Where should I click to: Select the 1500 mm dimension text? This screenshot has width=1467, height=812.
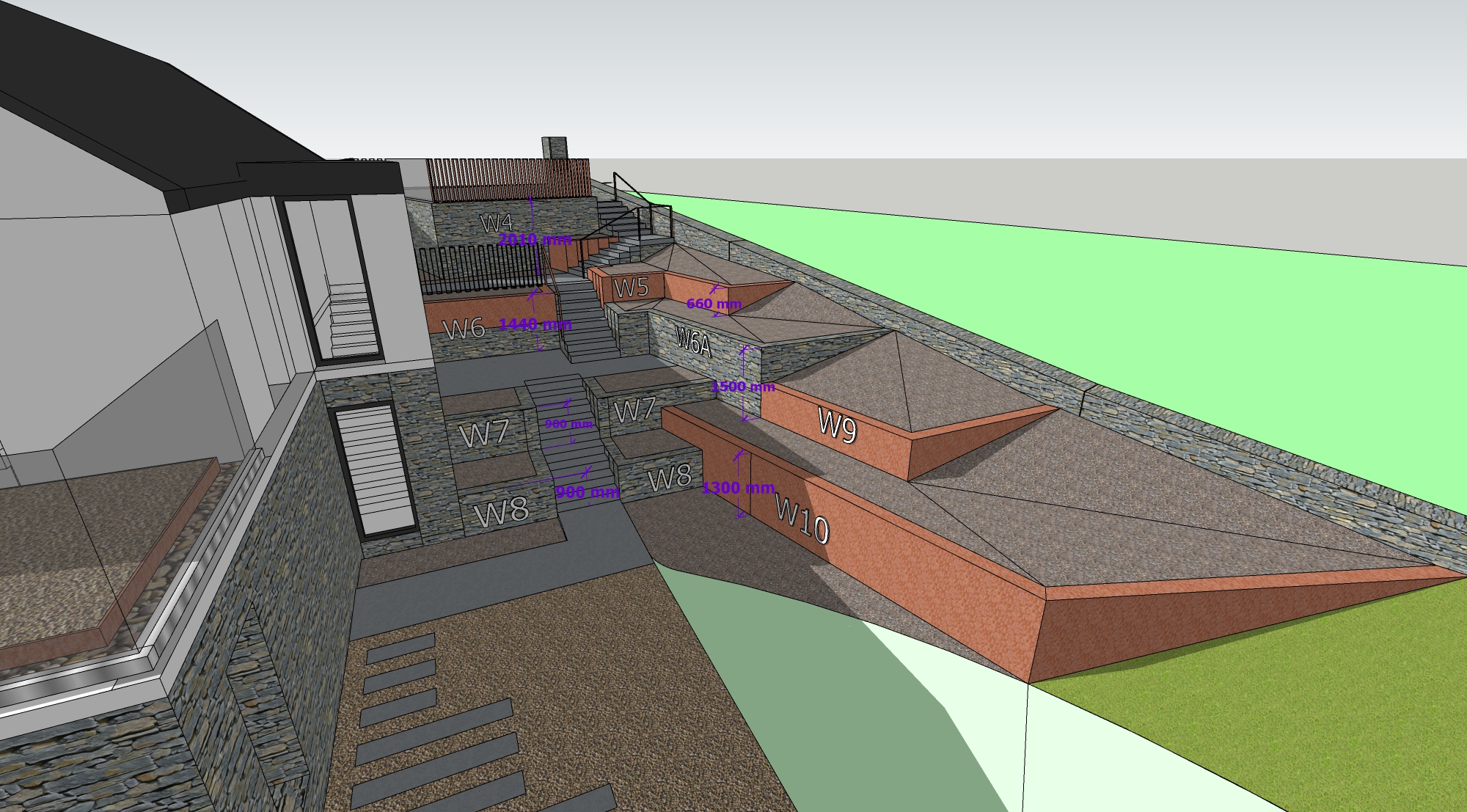(x=742, y=387)
